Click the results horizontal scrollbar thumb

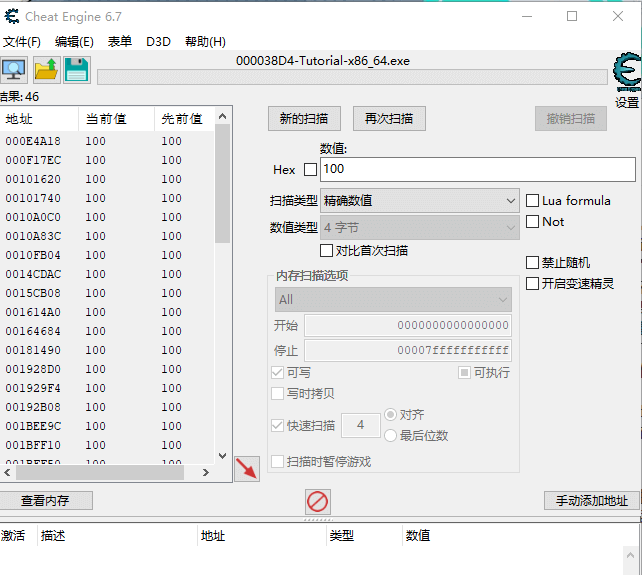click(x=100, y=473)
